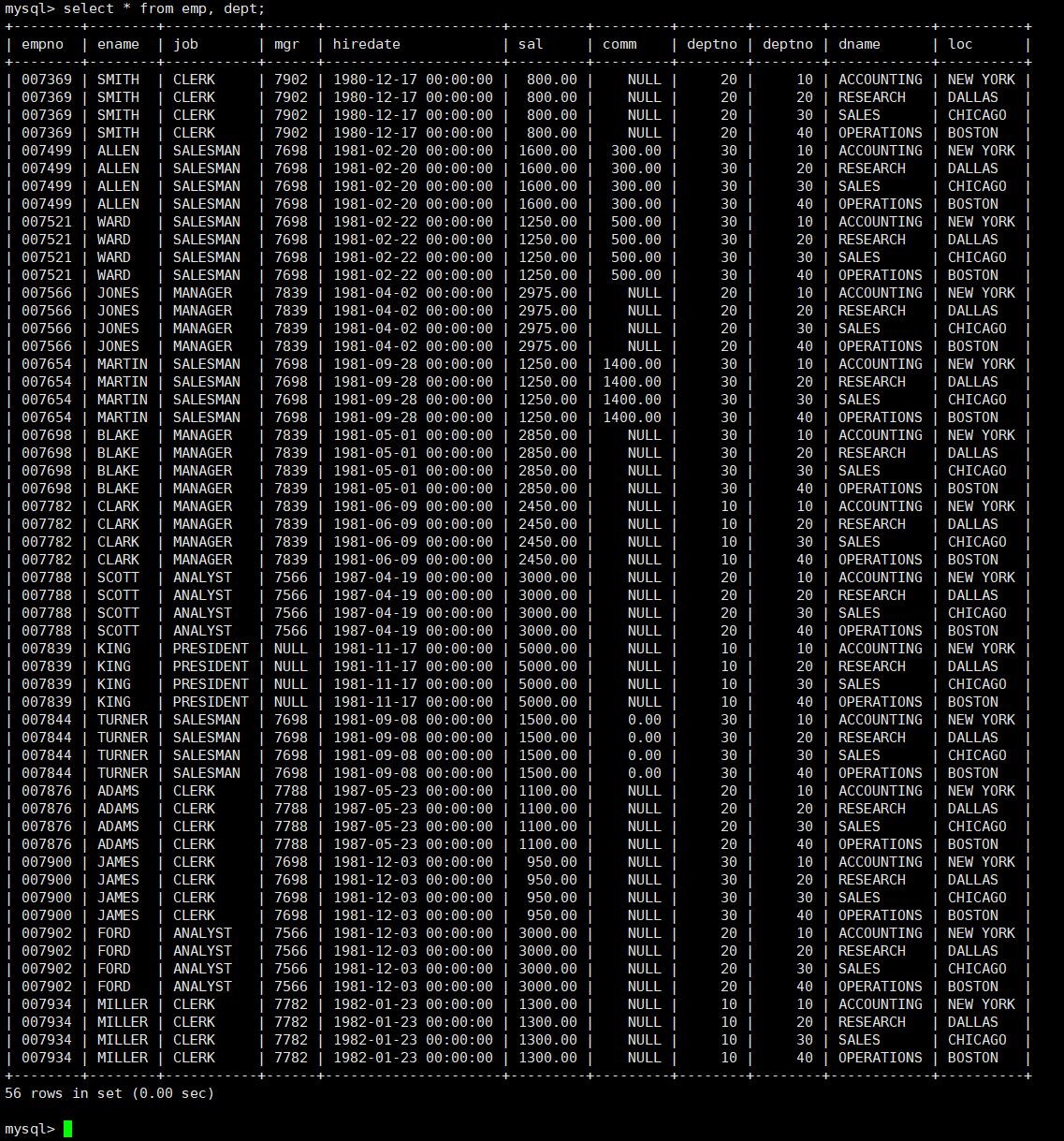Click 007902 empno in FORD's NEW YORK row
This screenshot has width=1064, height=1141.
coord(47,933)
